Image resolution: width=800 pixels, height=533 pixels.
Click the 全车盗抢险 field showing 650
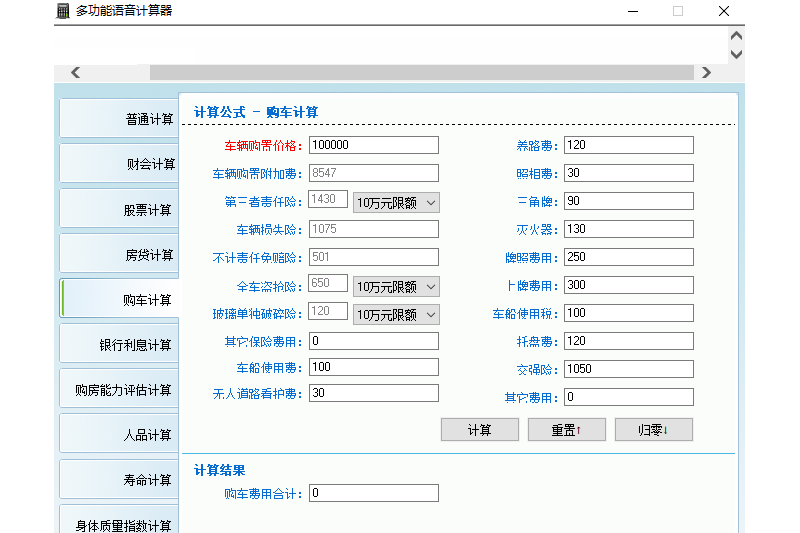328,283
